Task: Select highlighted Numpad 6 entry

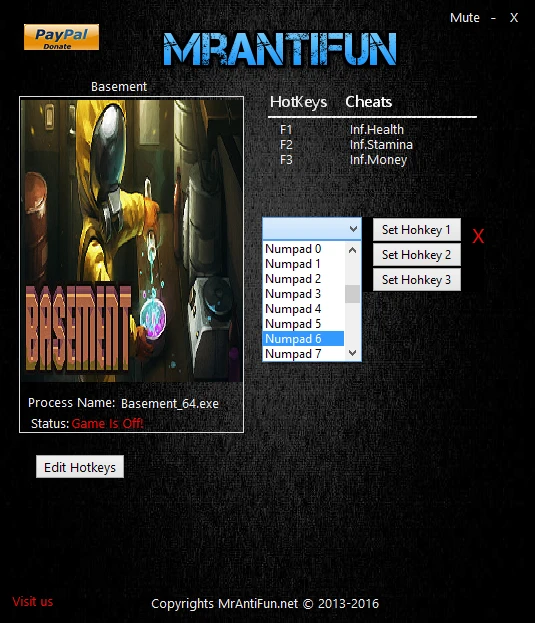Action: point(303,339)
